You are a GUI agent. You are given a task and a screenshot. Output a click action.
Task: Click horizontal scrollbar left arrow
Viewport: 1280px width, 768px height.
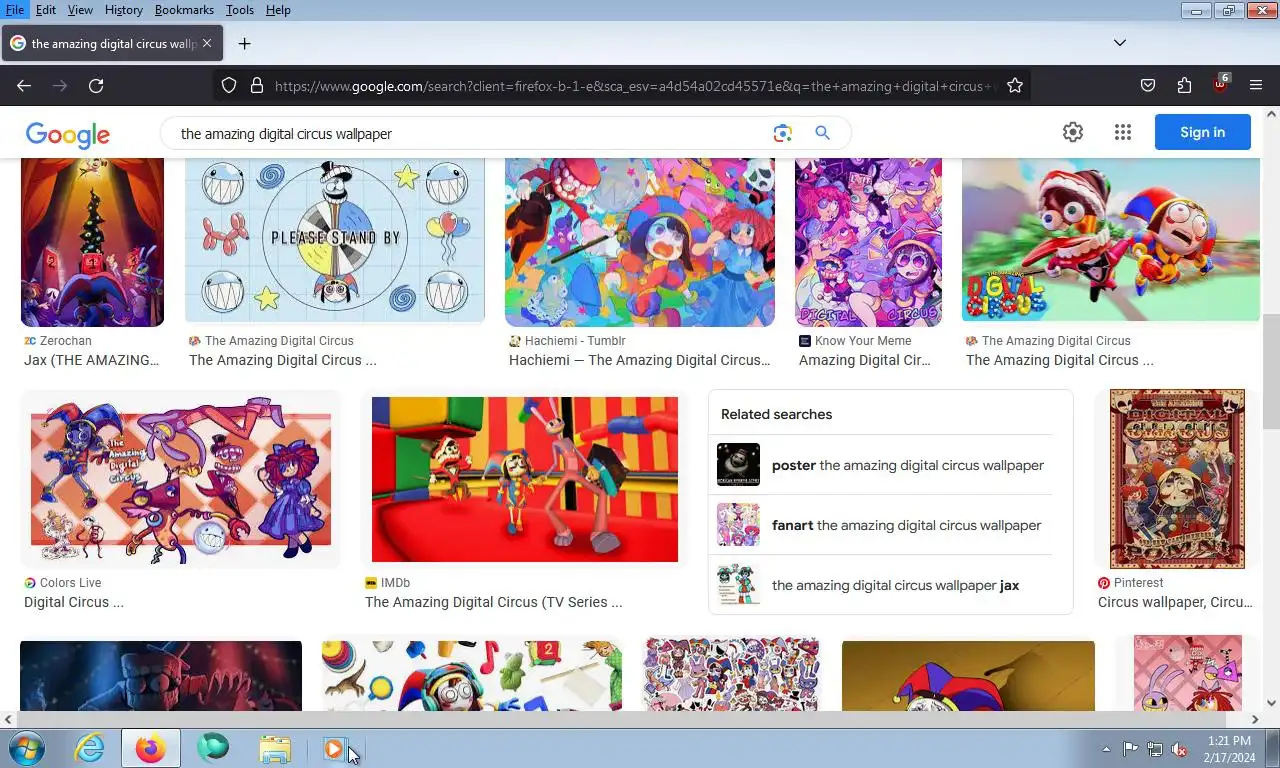coord(8,719)
